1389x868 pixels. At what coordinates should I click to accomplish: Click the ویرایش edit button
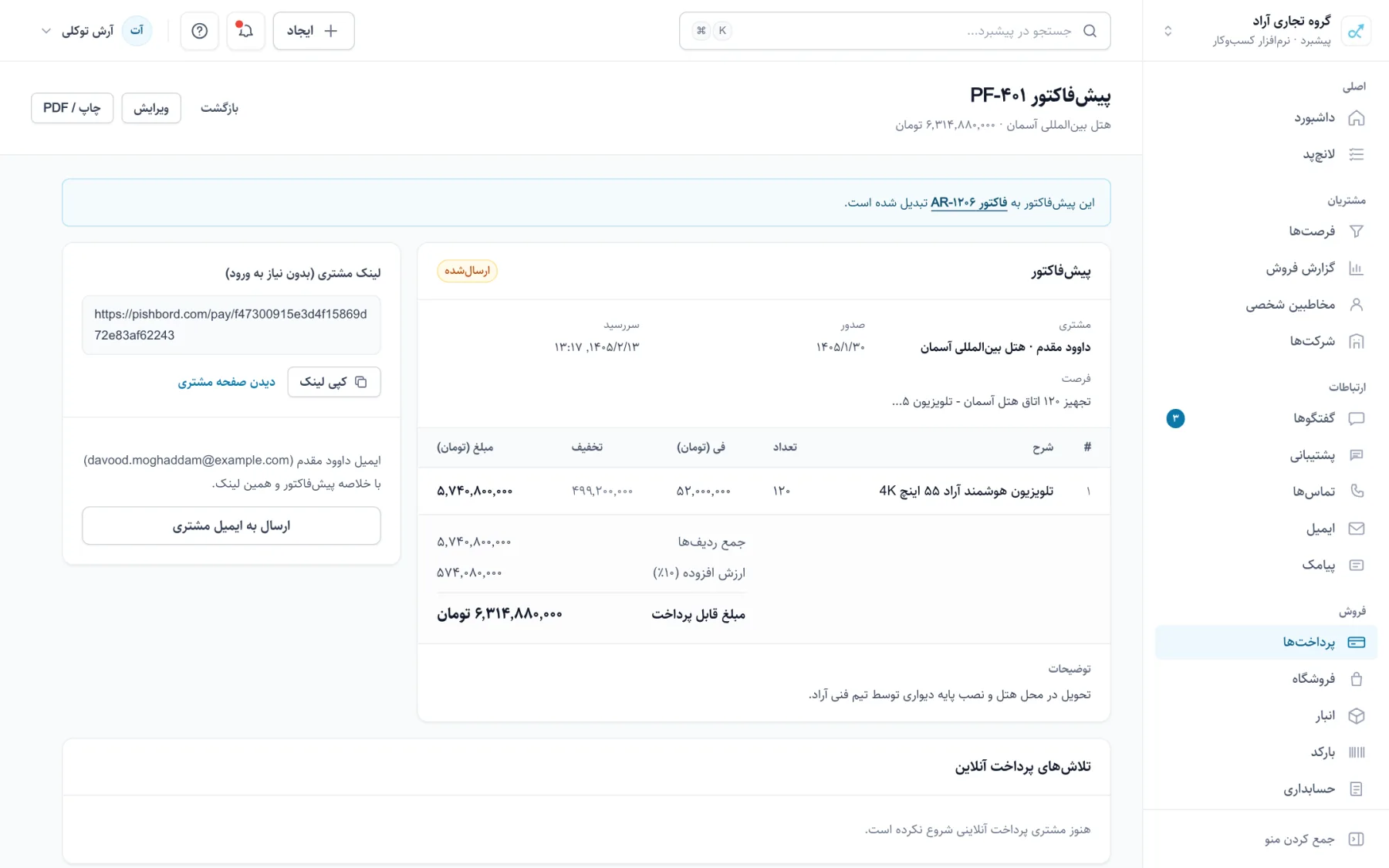tap(151, 108)
